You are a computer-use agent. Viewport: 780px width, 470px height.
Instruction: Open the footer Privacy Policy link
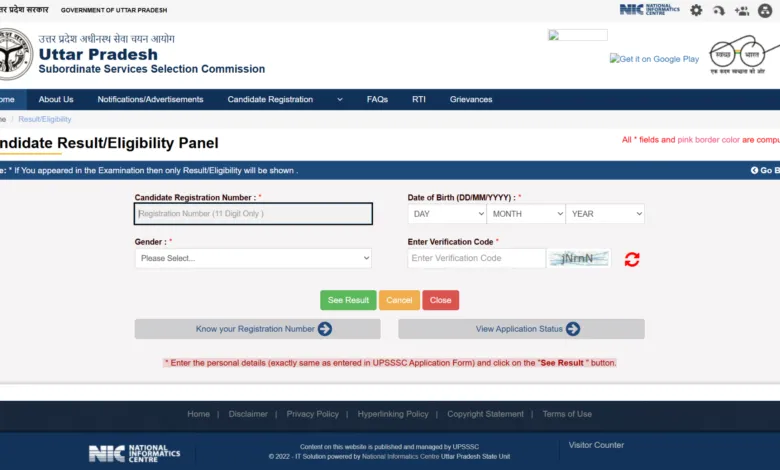coord(312,414)
